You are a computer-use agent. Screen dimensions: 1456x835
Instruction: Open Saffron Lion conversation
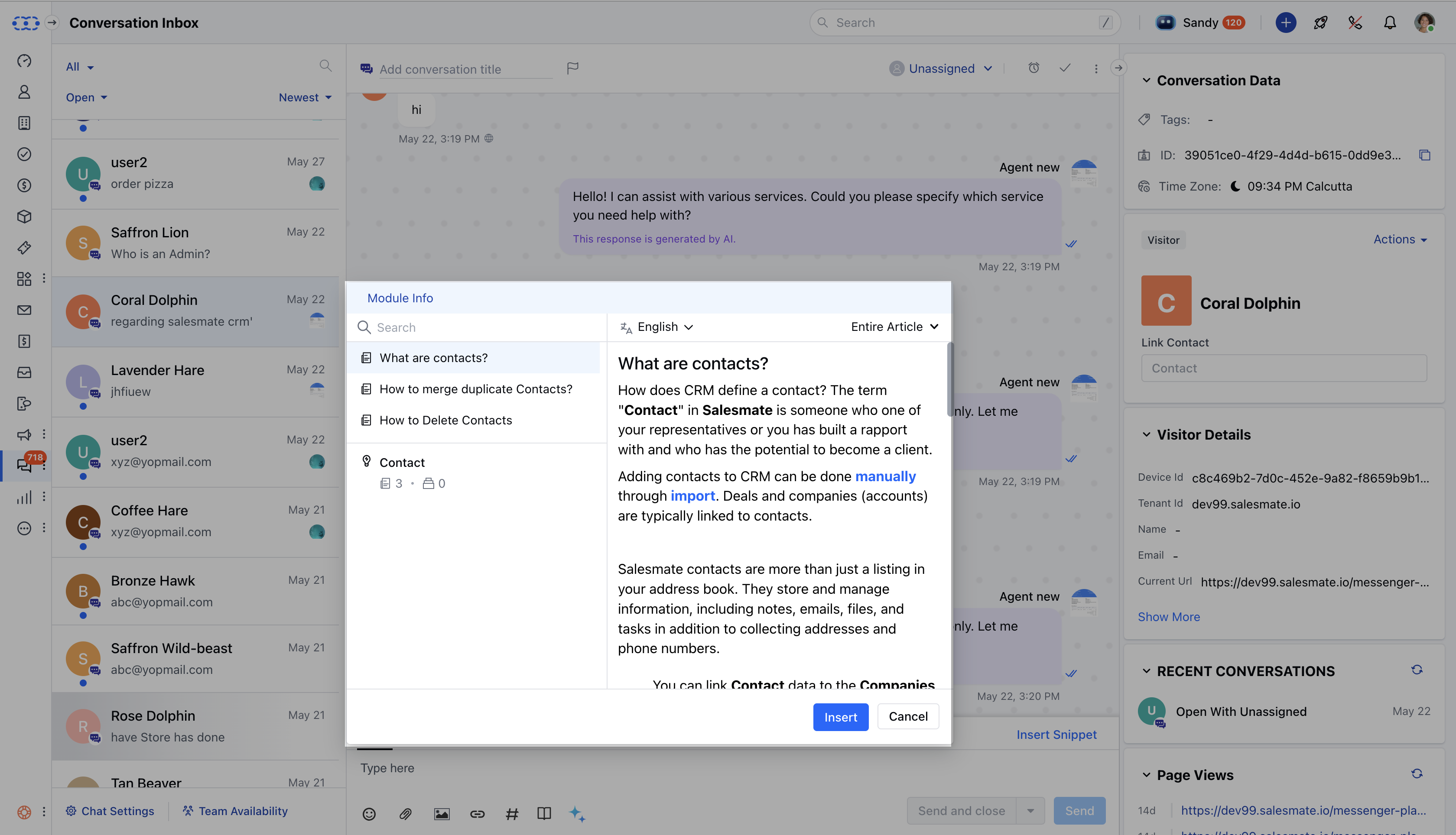195,243
